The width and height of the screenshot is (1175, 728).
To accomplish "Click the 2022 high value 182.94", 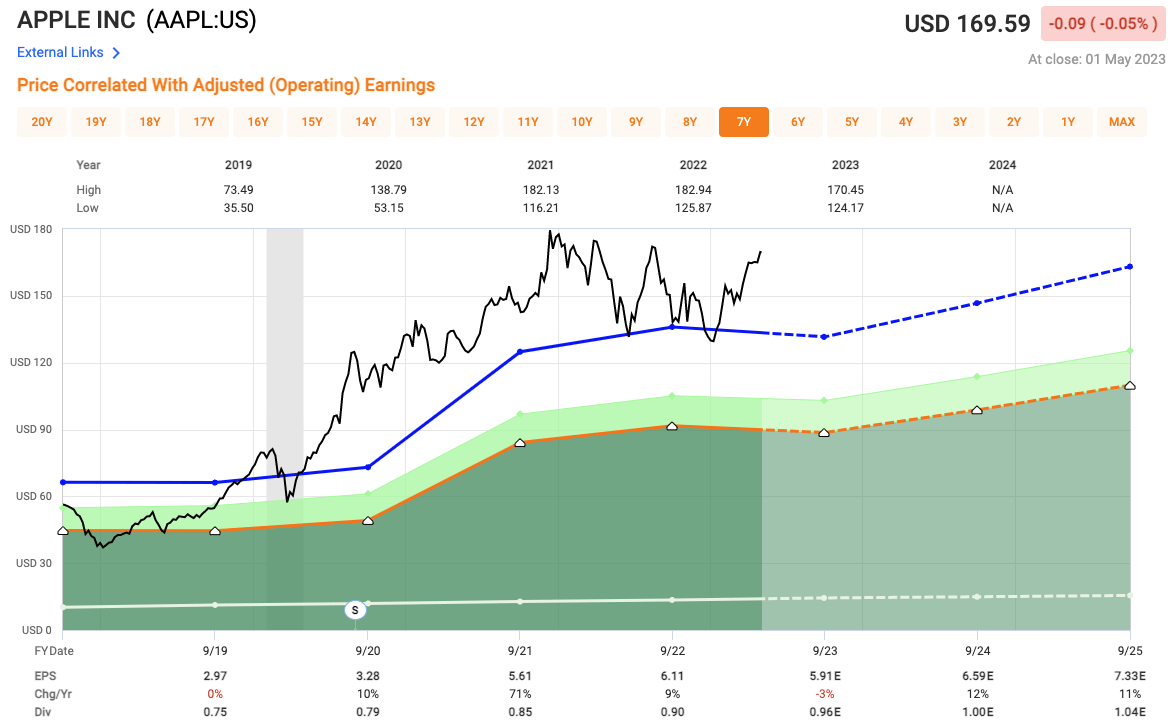I will click(x=693, y=190).
